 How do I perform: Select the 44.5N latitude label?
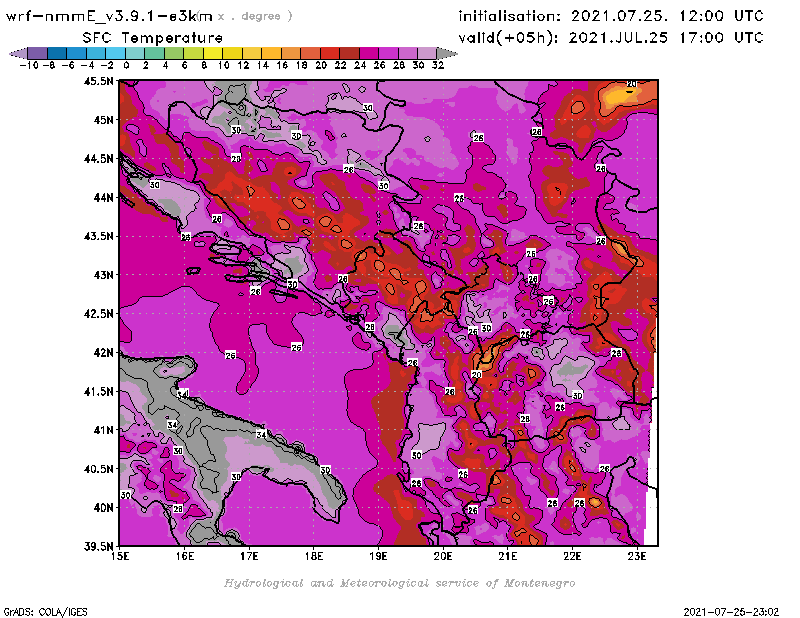coord(99,159)
